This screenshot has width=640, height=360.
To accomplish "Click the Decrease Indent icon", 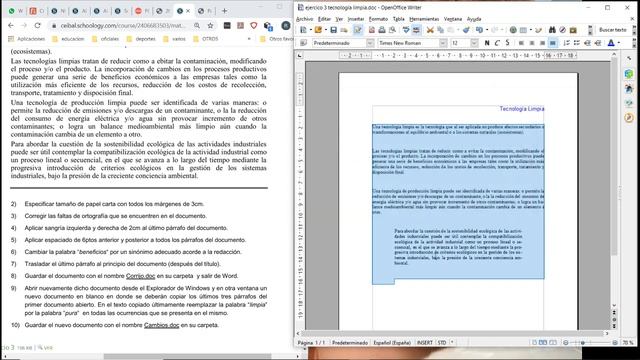I will (x=587, y=43).
